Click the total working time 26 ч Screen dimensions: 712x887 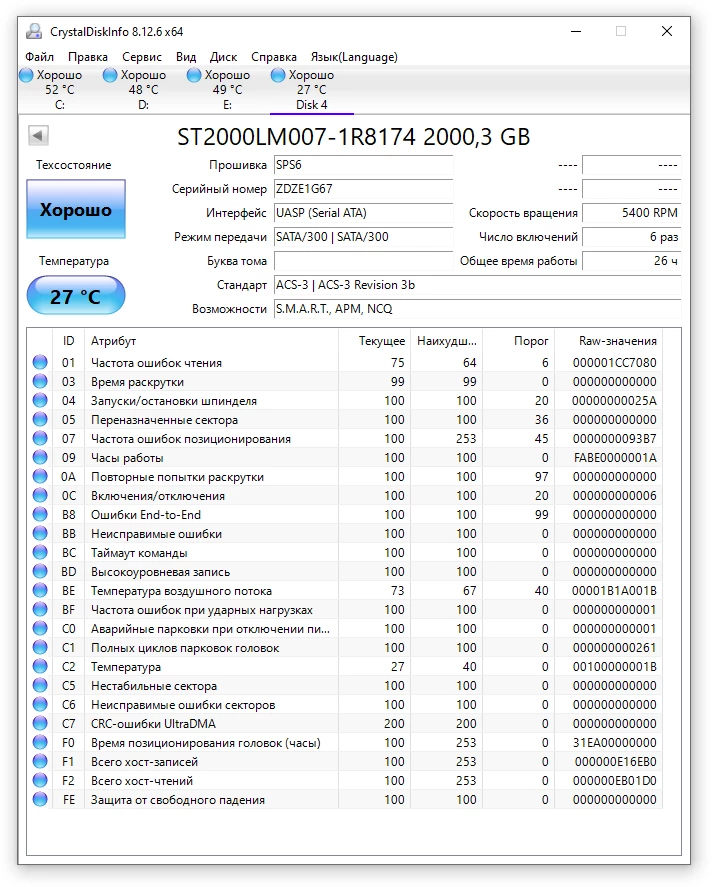pos(632,261)
